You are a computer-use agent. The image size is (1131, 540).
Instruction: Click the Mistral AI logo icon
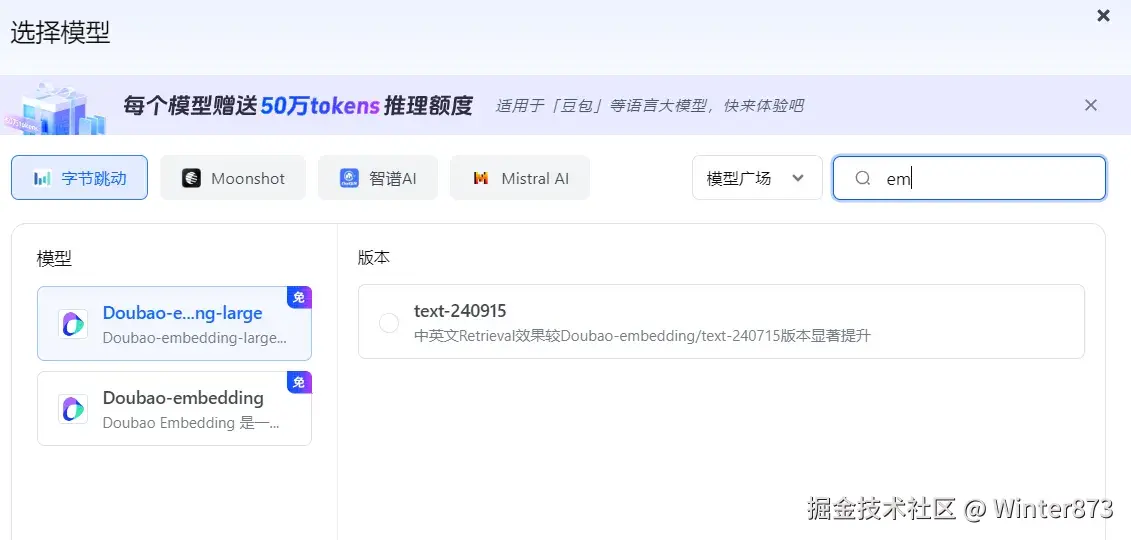[x=481, y=178]
